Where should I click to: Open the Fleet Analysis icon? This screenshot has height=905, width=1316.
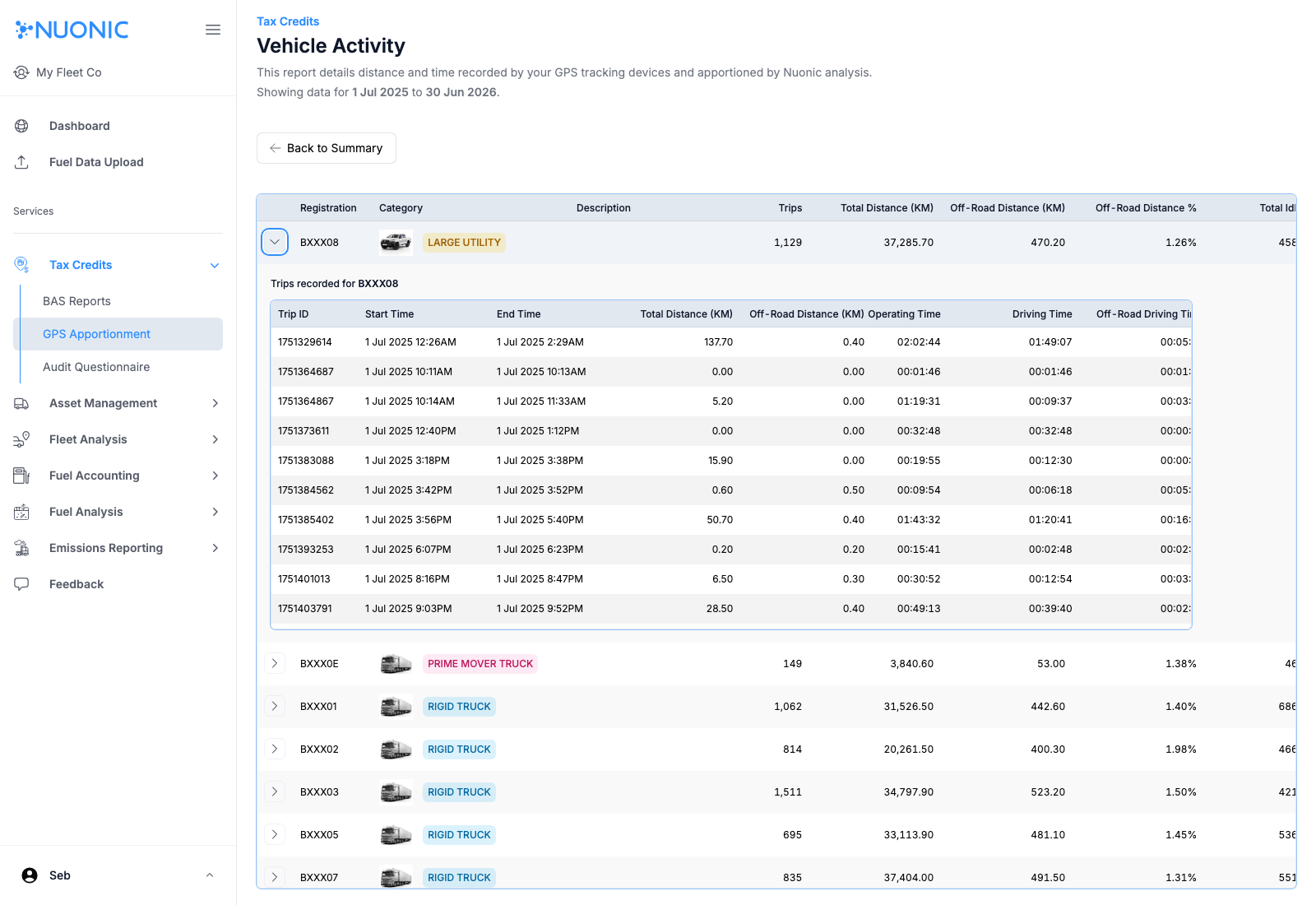coord(21,439)
